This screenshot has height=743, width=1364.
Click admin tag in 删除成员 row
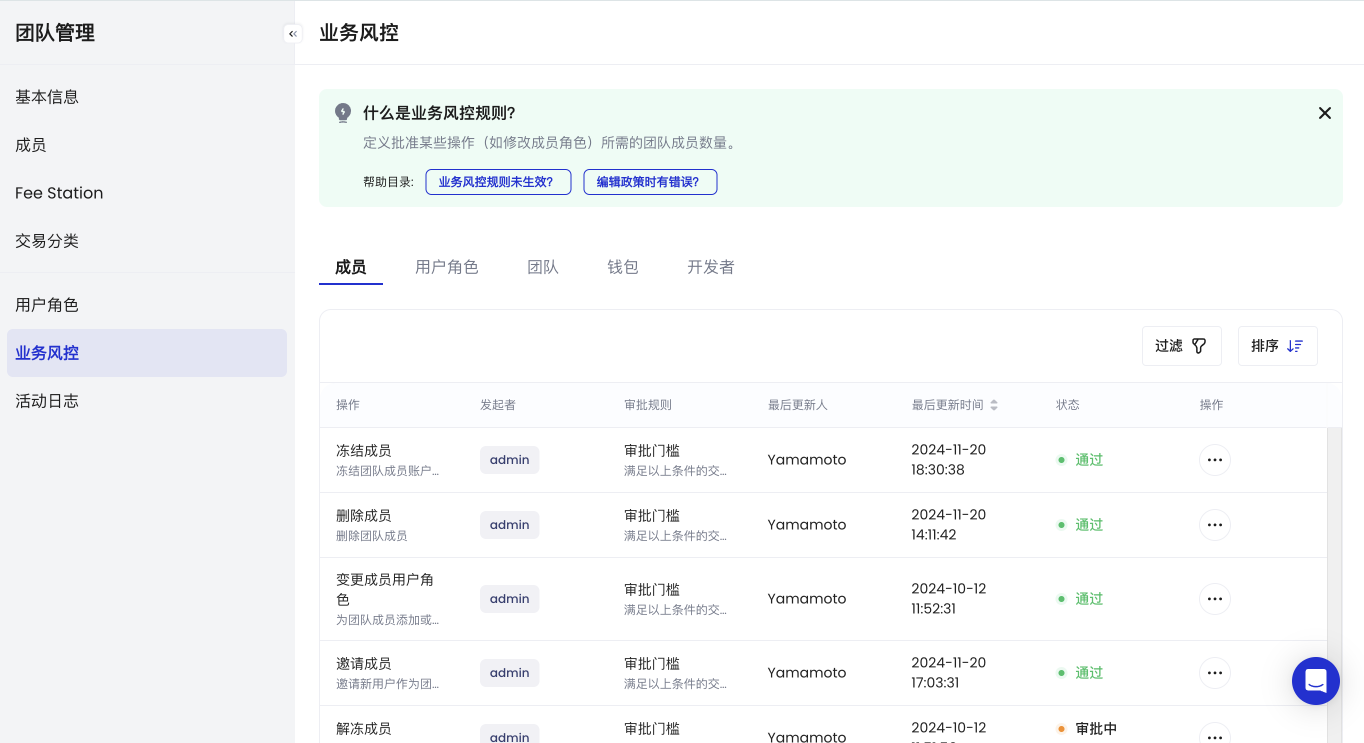pos(509,525)
